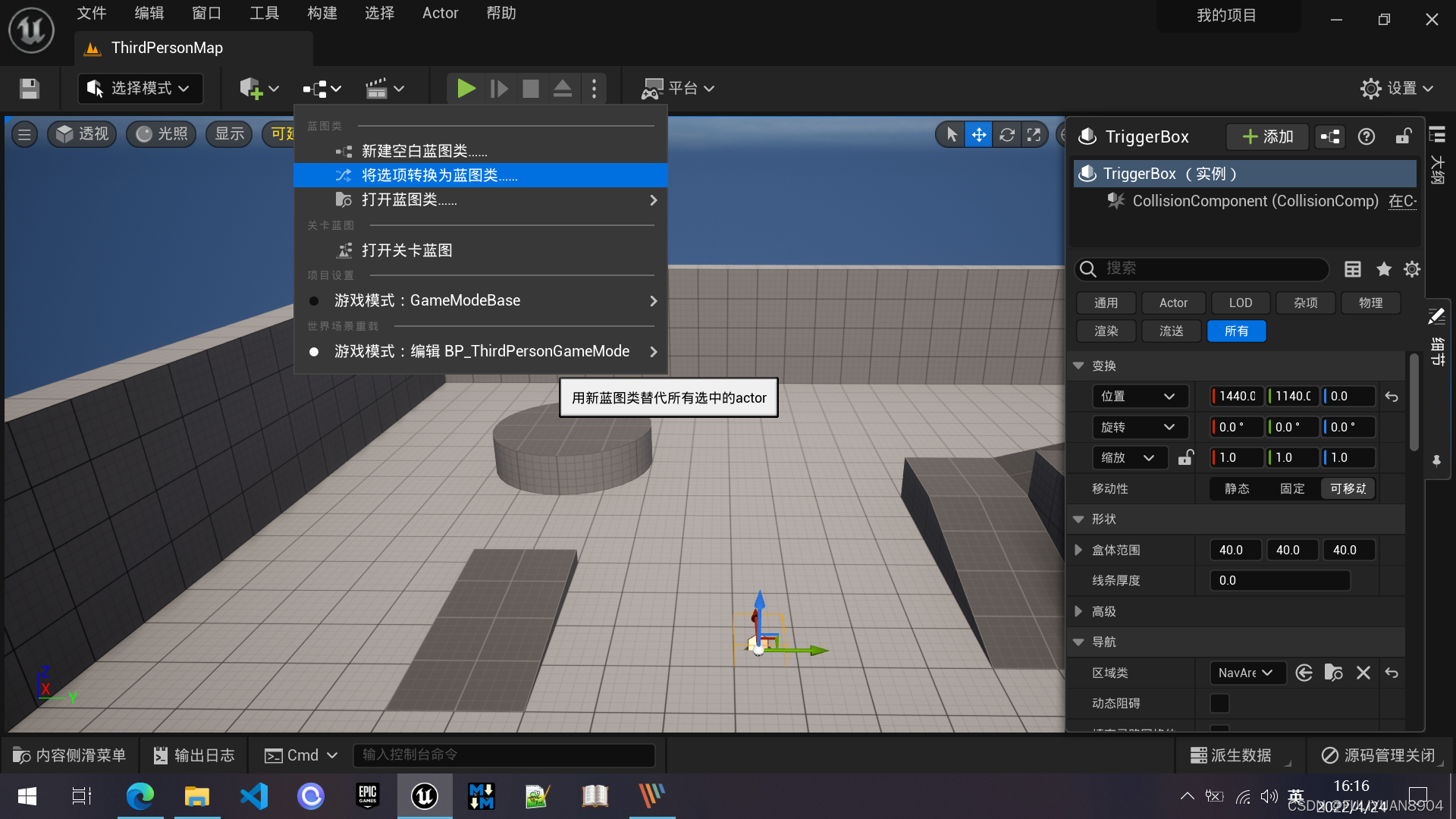Screen dimensions: 1456x819
Task: Click the 添加 component button
Action: tap(1267, 136)
